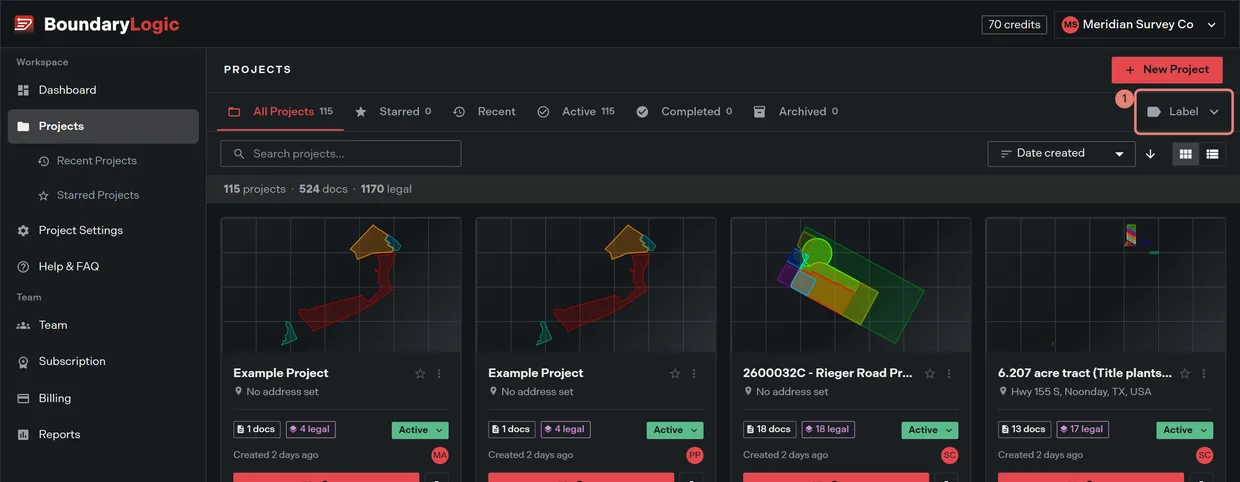Open the Subscription page
This screenshot has height=482, width=1240.
(x=103, y=361)
